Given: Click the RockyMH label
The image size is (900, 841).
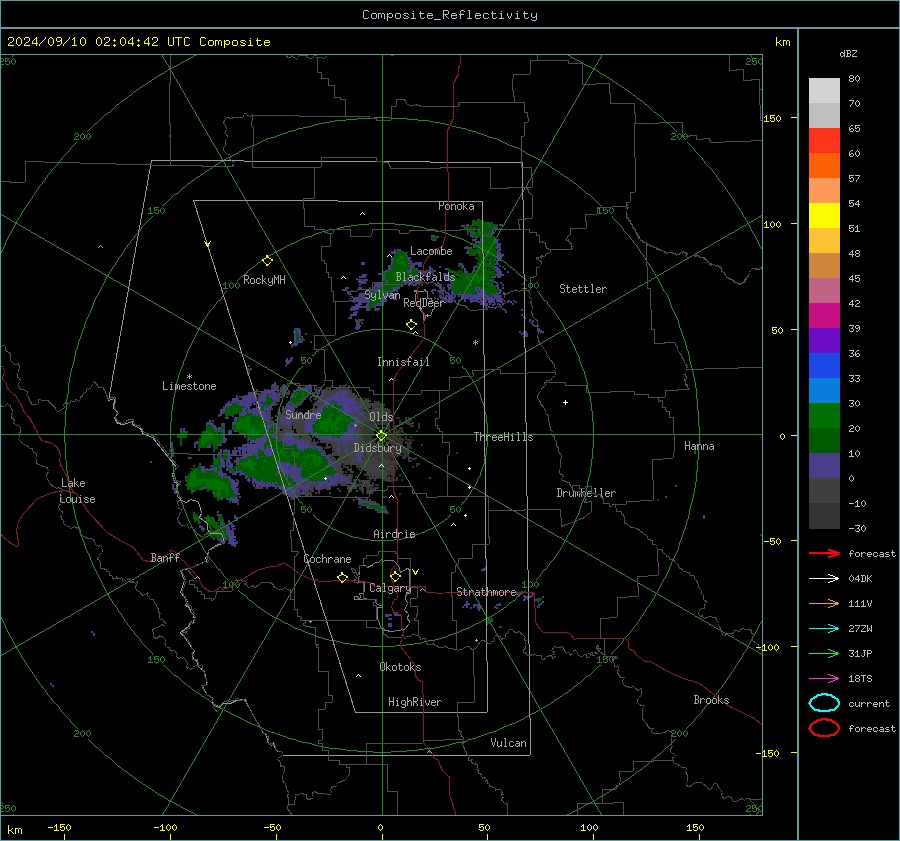Looking at the screenshot, I should pyautogui.click(x=264, y=280).
